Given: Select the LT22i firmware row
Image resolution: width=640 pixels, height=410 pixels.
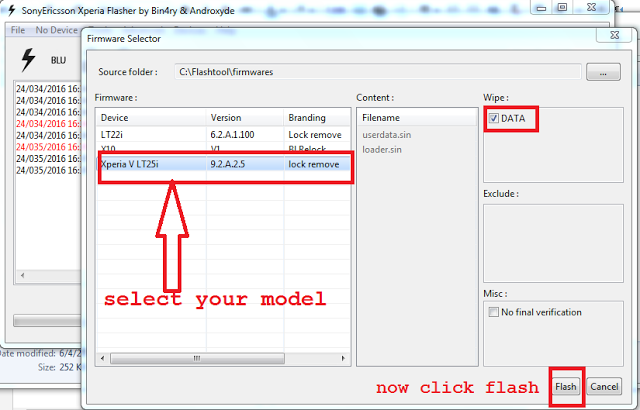Looking at the screenshot, I should (224, 135).
